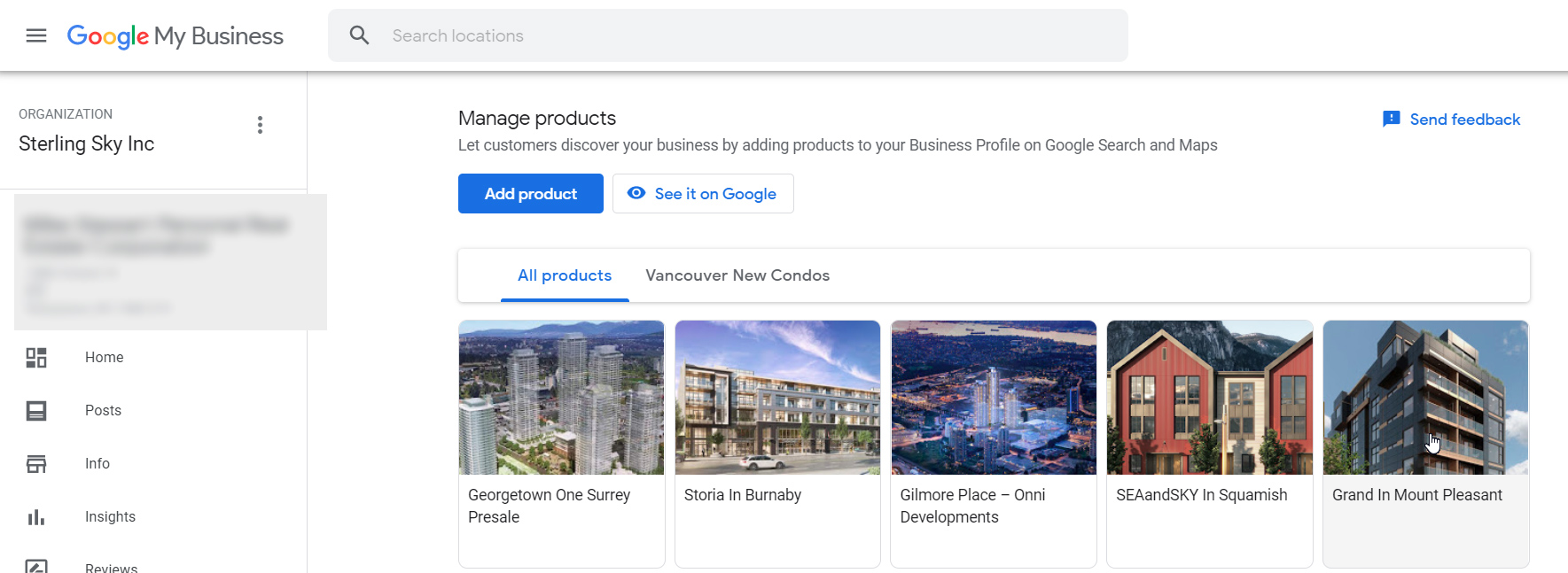Open the Posts icon in sidebar

(36, 411)
